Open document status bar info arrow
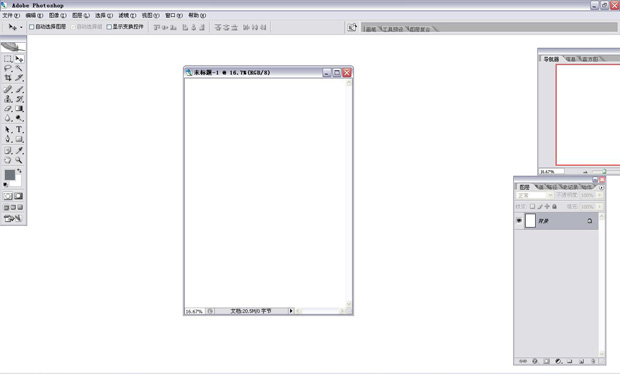620x374 pixels. coord(291,311)
